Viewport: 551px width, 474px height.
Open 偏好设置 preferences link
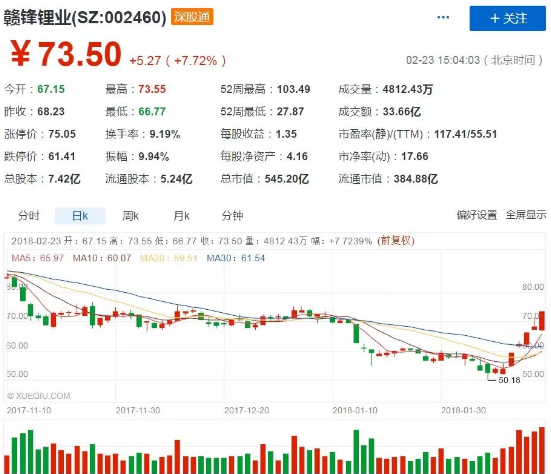[x=477, y=215]
